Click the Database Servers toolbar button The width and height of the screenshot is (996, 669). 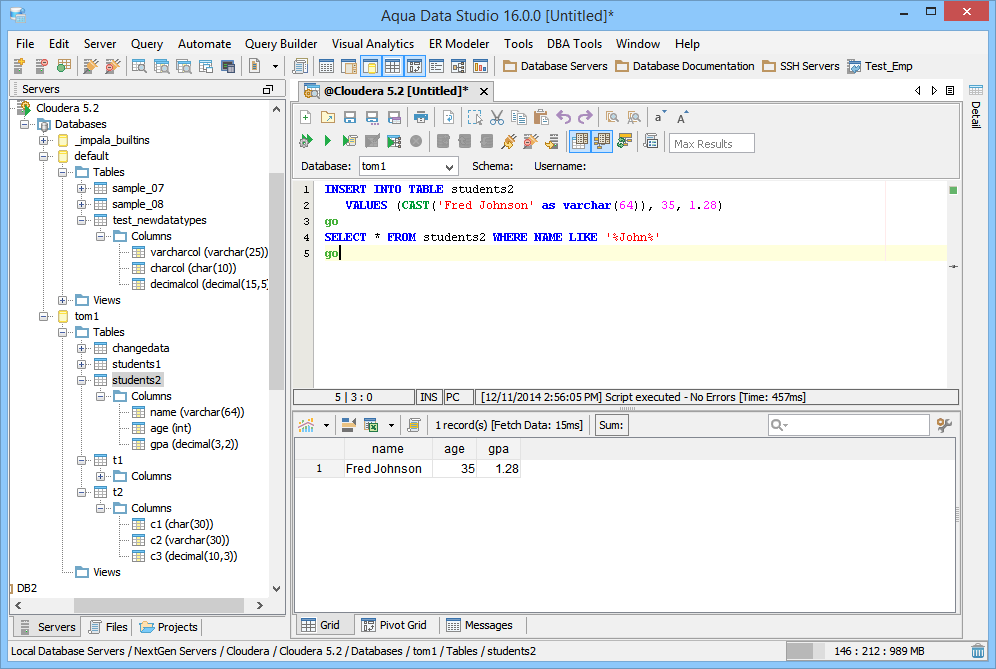555,66
